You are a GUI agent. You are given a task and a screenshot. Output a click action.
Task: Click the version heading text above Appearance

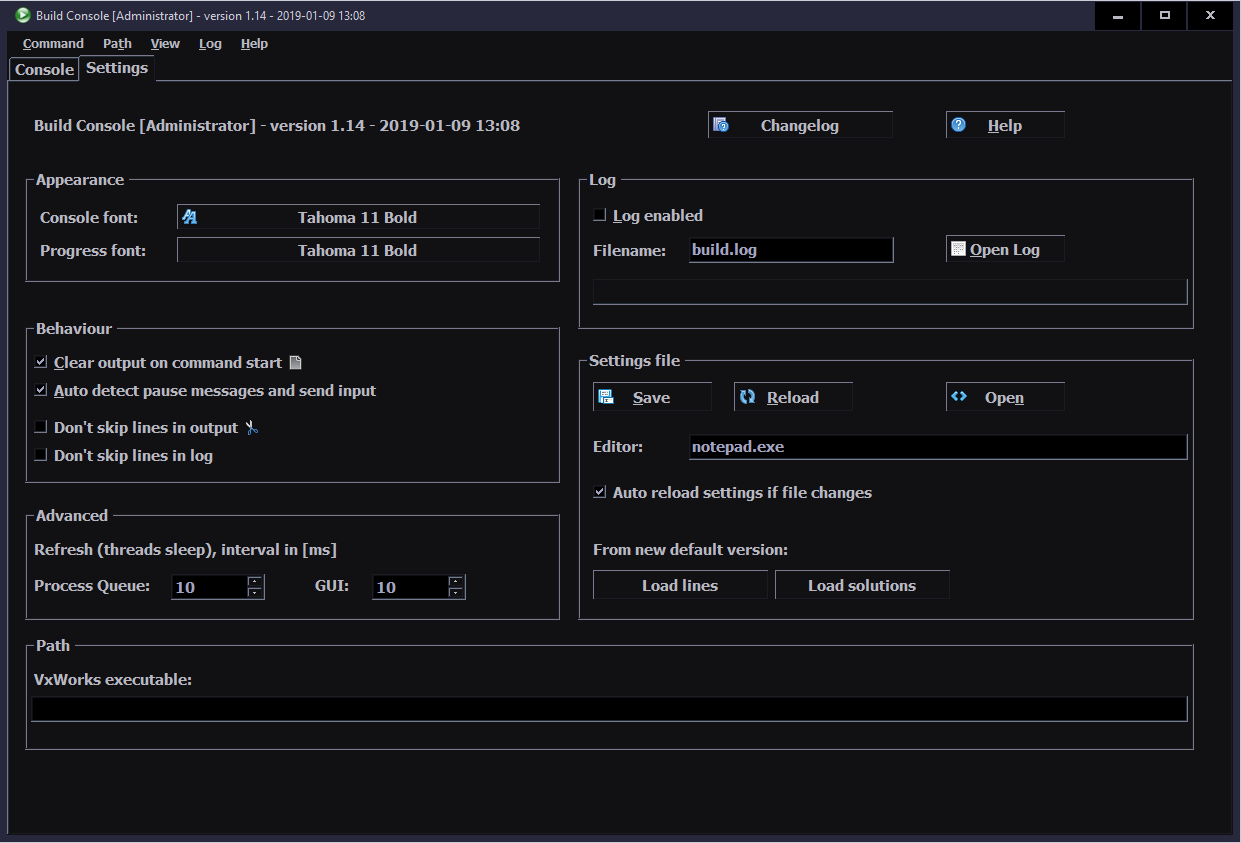coord(277,125)
